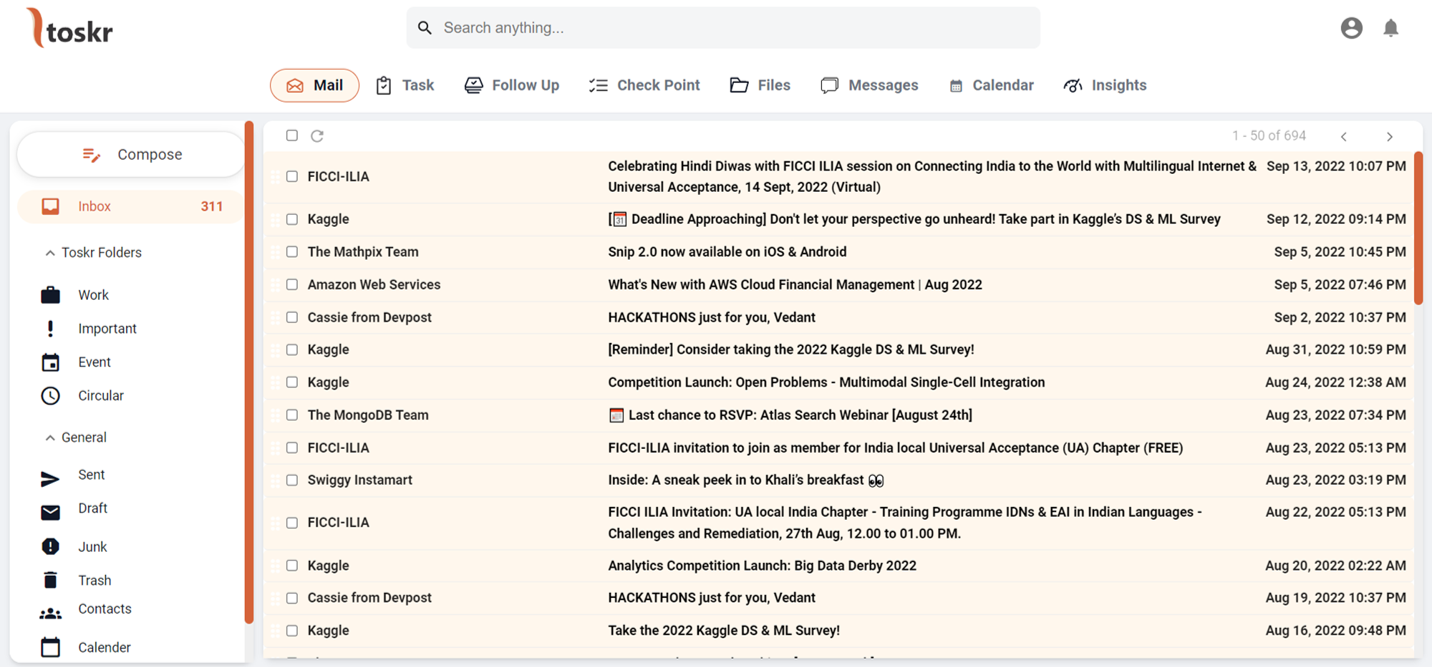The height and width of the screenshot is (667, 1432).
Task: Open the user account profile icon
Action: click(x=1351, y=28)
